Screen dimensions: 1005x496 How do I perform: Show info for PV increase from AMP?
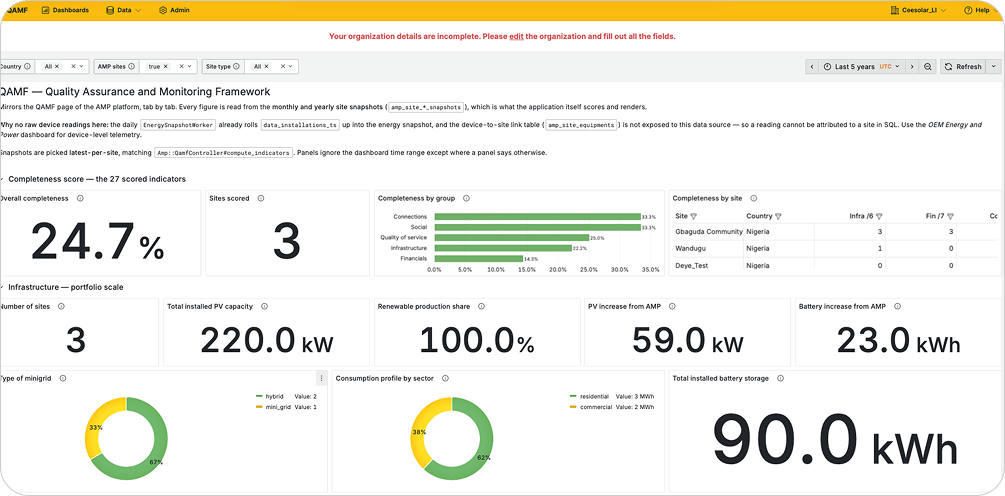(671, 307)
